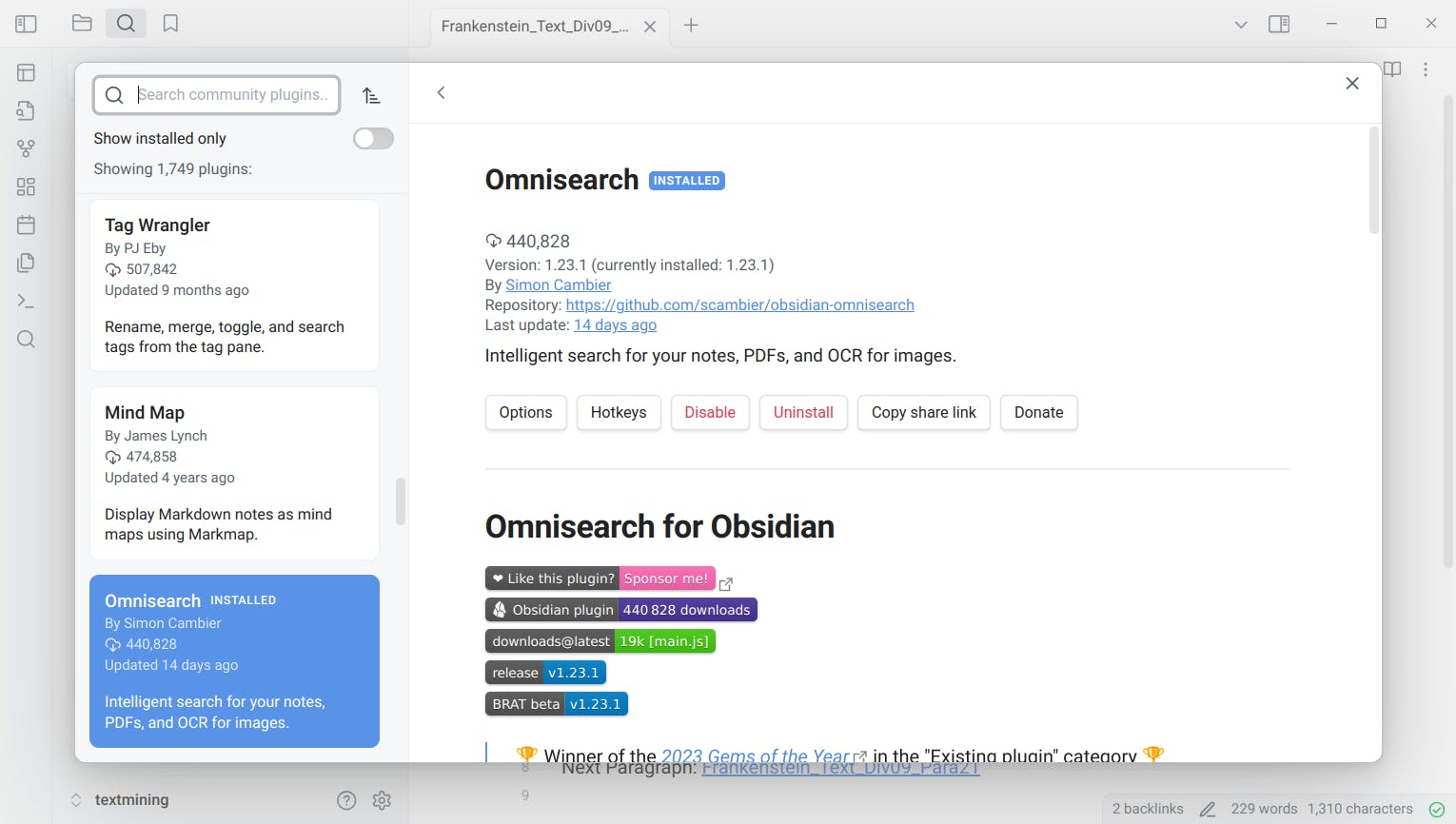Add a new tab with the plus icon

(691, 26)
